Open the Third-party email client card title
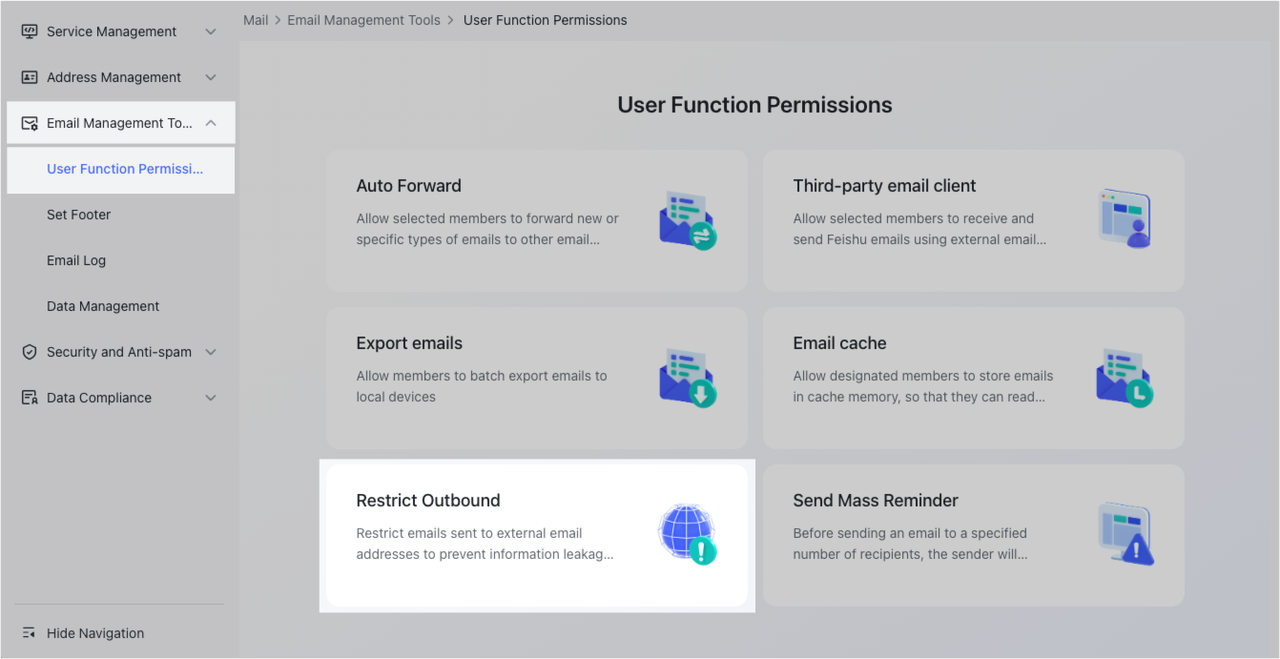Viewport: 1280px width, 659px height. tap(885, 186)
